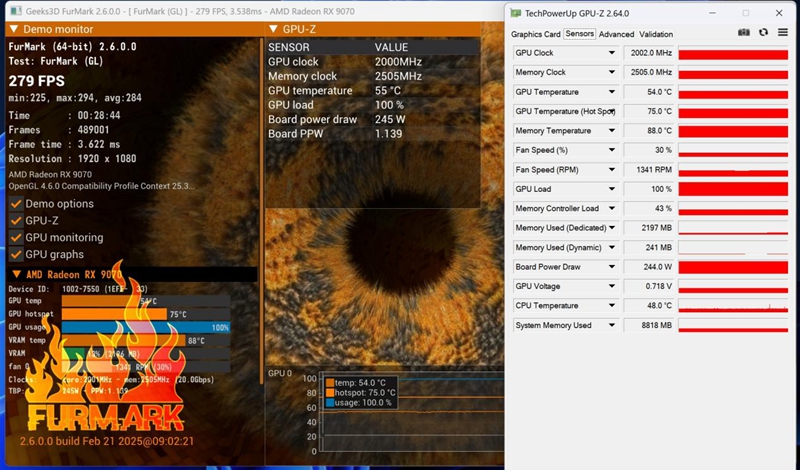Open the Memory Used (Dynamic) dropdown
800x470 pixels.
[611, 248]
